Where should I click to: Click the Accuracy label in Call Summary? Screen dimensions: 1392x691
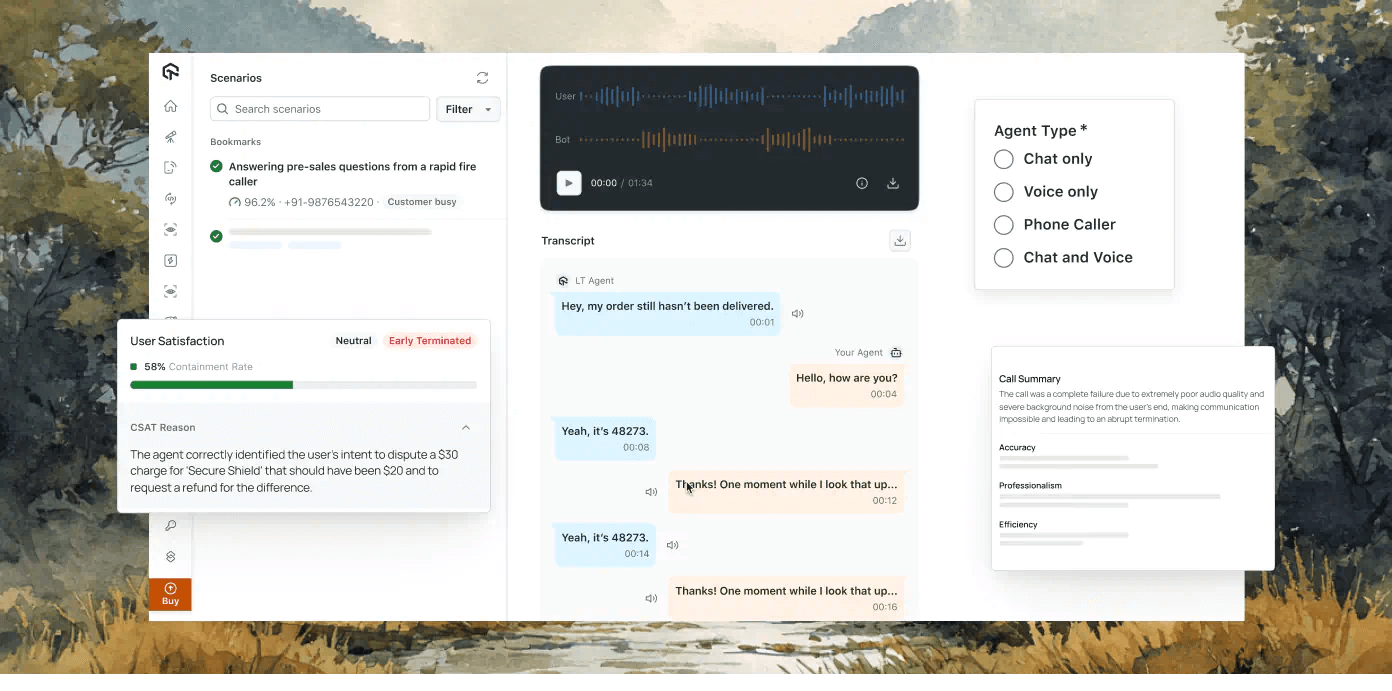[1017, 448]
